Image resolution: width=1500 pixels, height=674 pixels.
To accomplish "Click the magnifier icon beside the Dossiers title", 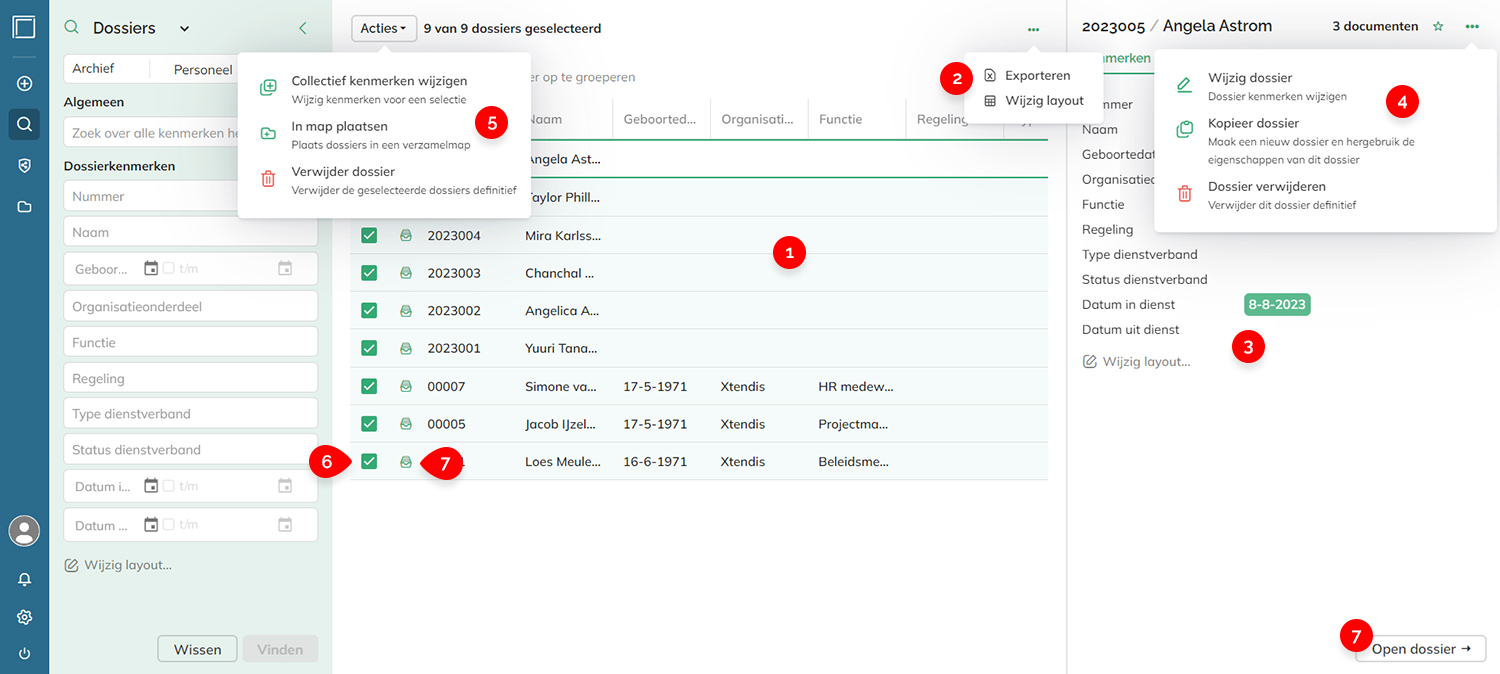I will pos(71,28).
